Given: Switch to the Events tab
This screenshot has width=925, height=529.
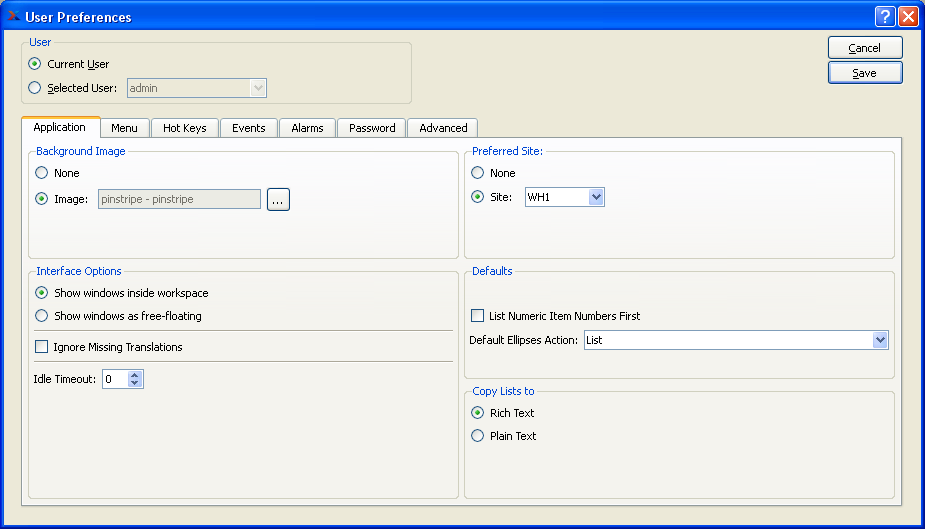Looking at the screenshot, I should point(248,128).
